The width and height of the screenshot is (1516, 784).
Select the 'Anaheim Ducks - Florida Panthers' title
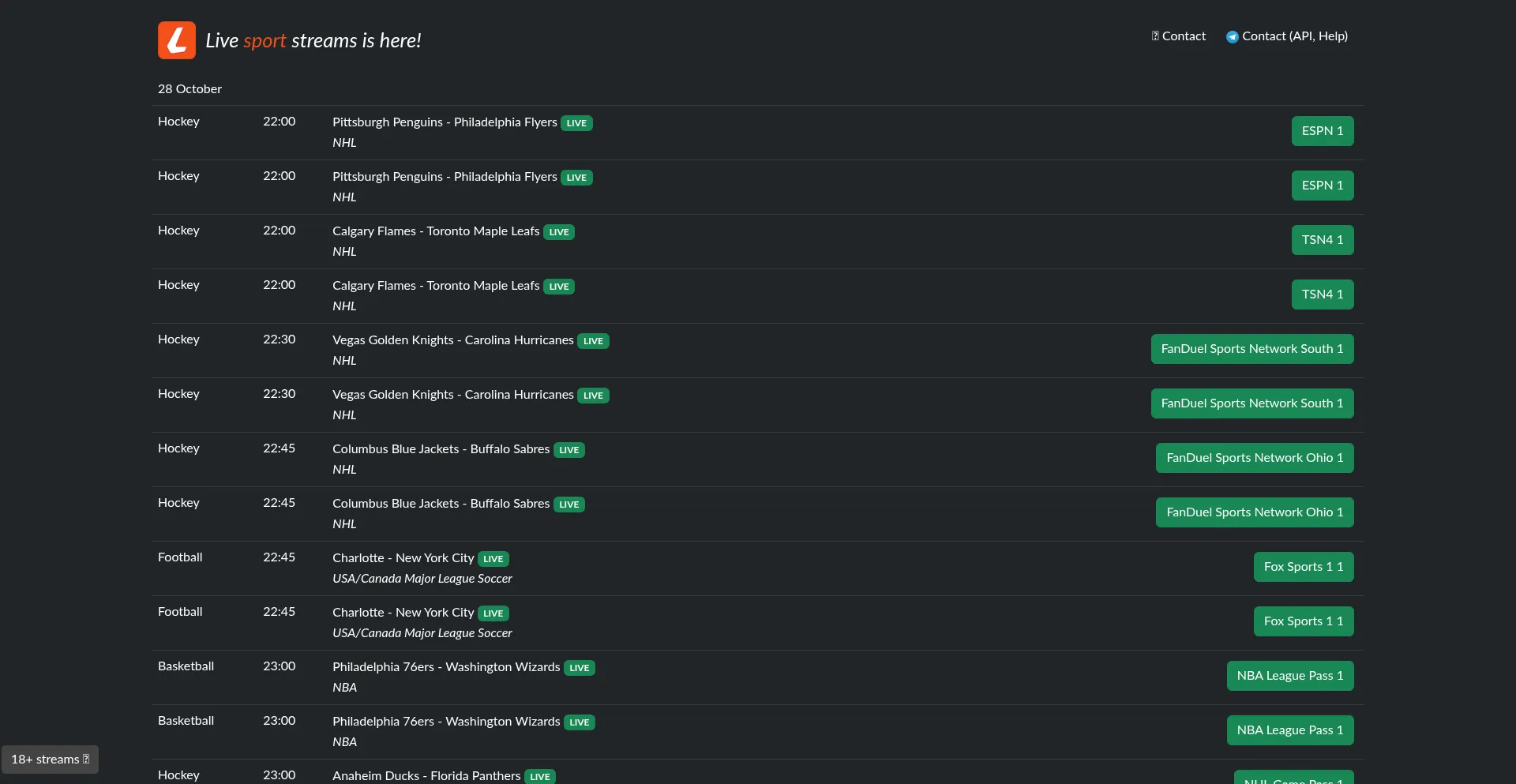tap(426, 776)
